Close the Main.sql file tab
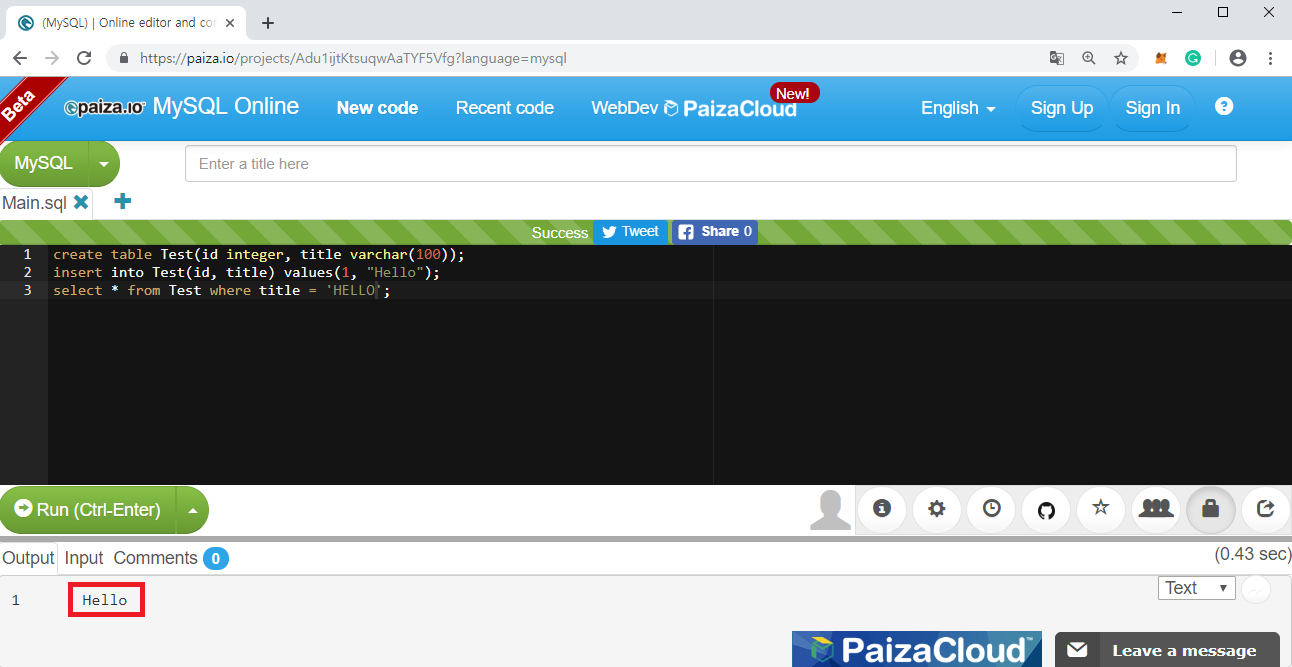 (81, 202)
